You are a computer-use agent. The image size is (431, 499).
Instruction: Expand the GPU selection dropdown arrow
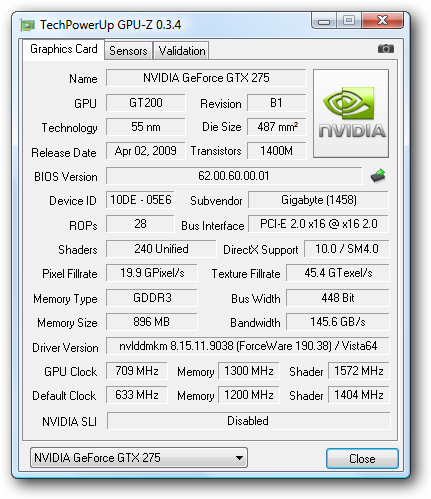239,458
